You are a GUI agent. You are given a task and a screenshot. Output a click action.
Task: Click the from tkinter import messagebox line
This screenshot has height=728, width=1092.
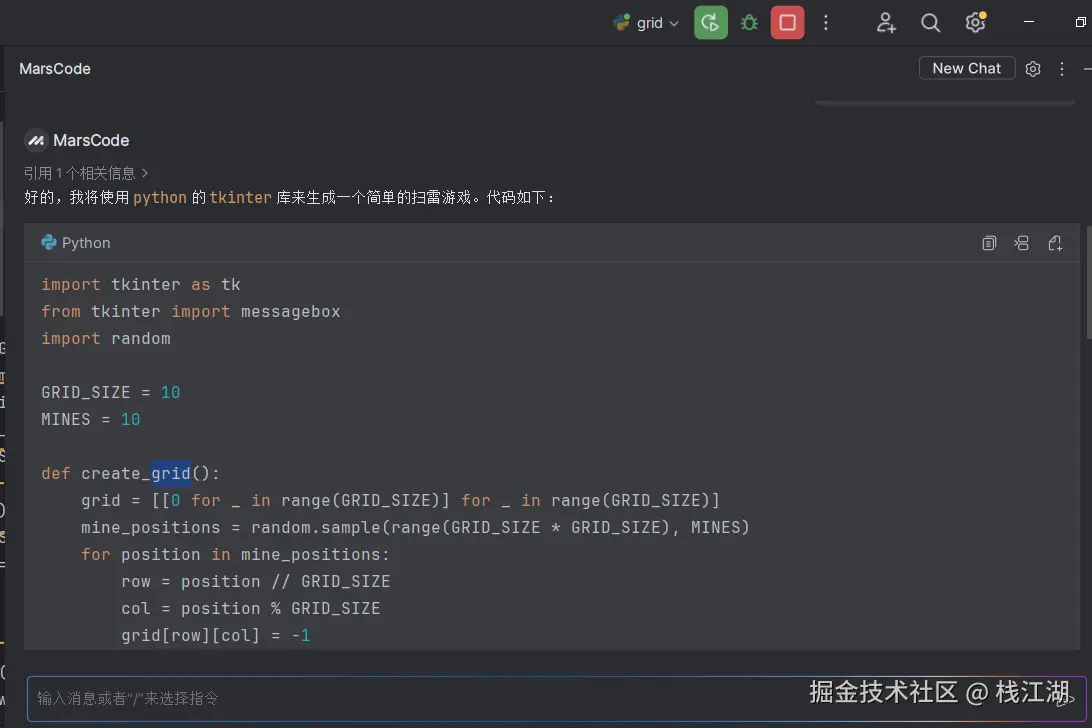pos(191,311)
